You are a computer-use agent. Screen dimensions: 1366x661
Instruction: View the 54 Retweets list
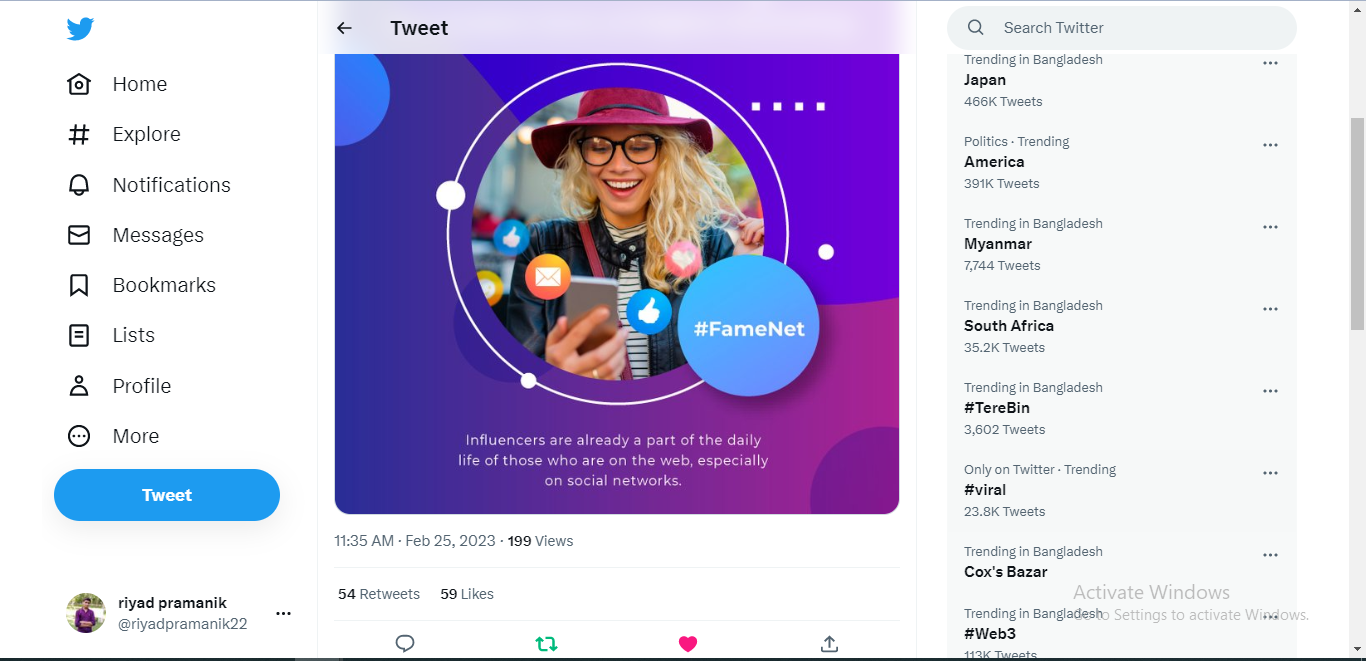(379, 594)
